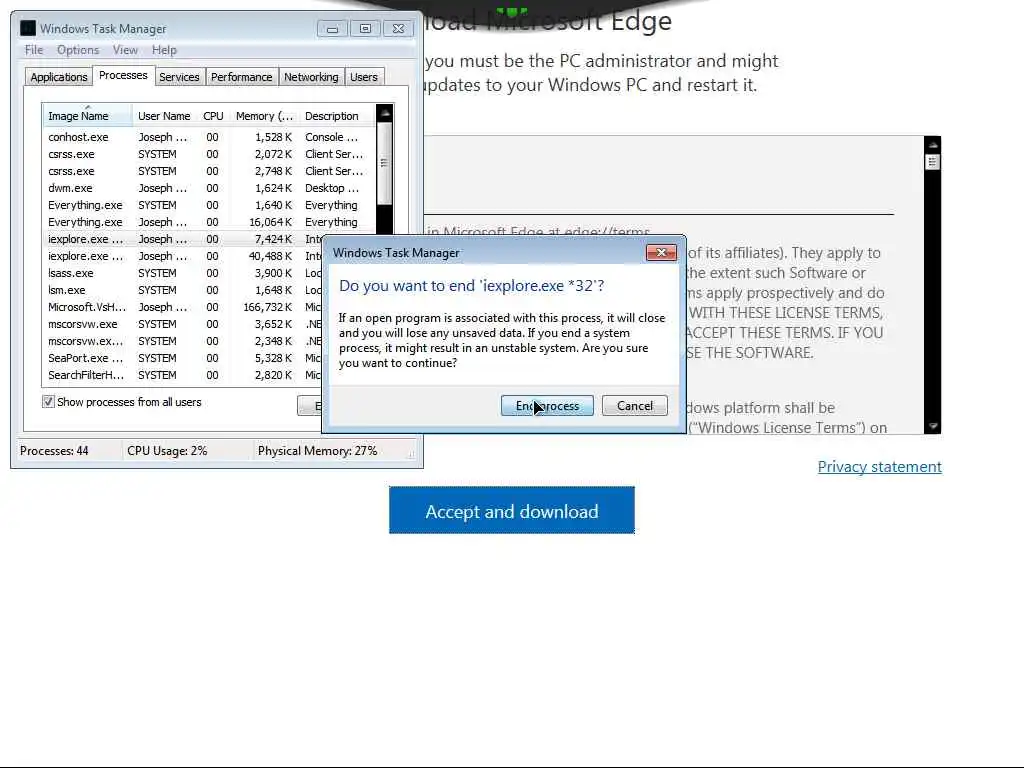Select the lsass.exe process row

click(182, 273)
